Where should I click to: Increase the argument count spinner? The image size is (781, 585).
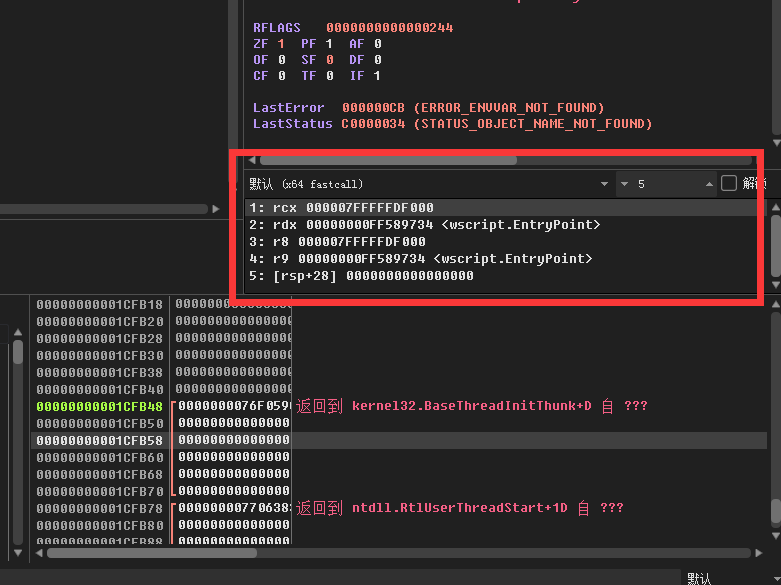coord(709,184)
